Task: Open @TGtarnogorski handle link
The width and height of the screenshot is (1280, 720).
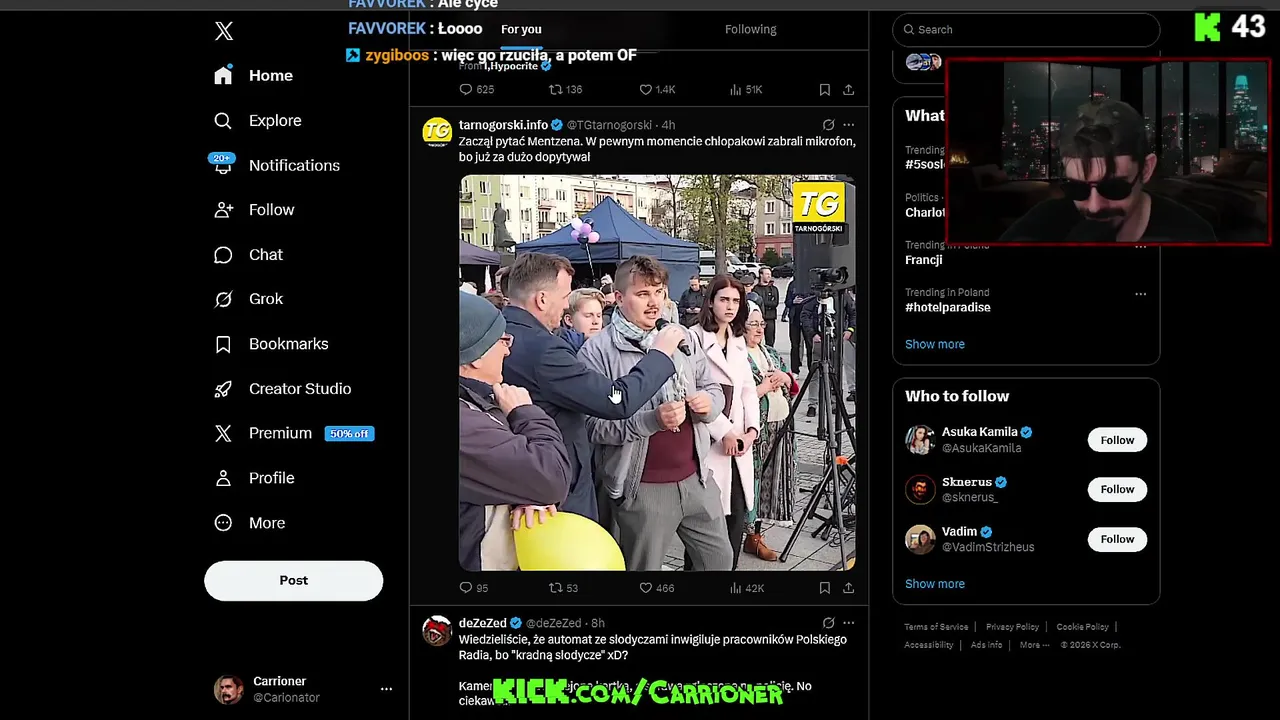Action: click(609, 125)
